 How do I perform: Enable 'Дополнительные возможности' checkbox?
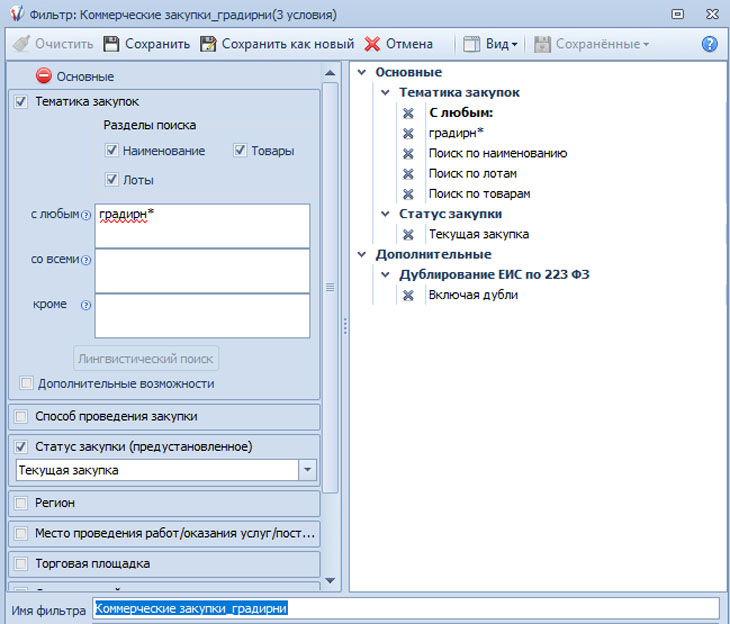[26, 383]
